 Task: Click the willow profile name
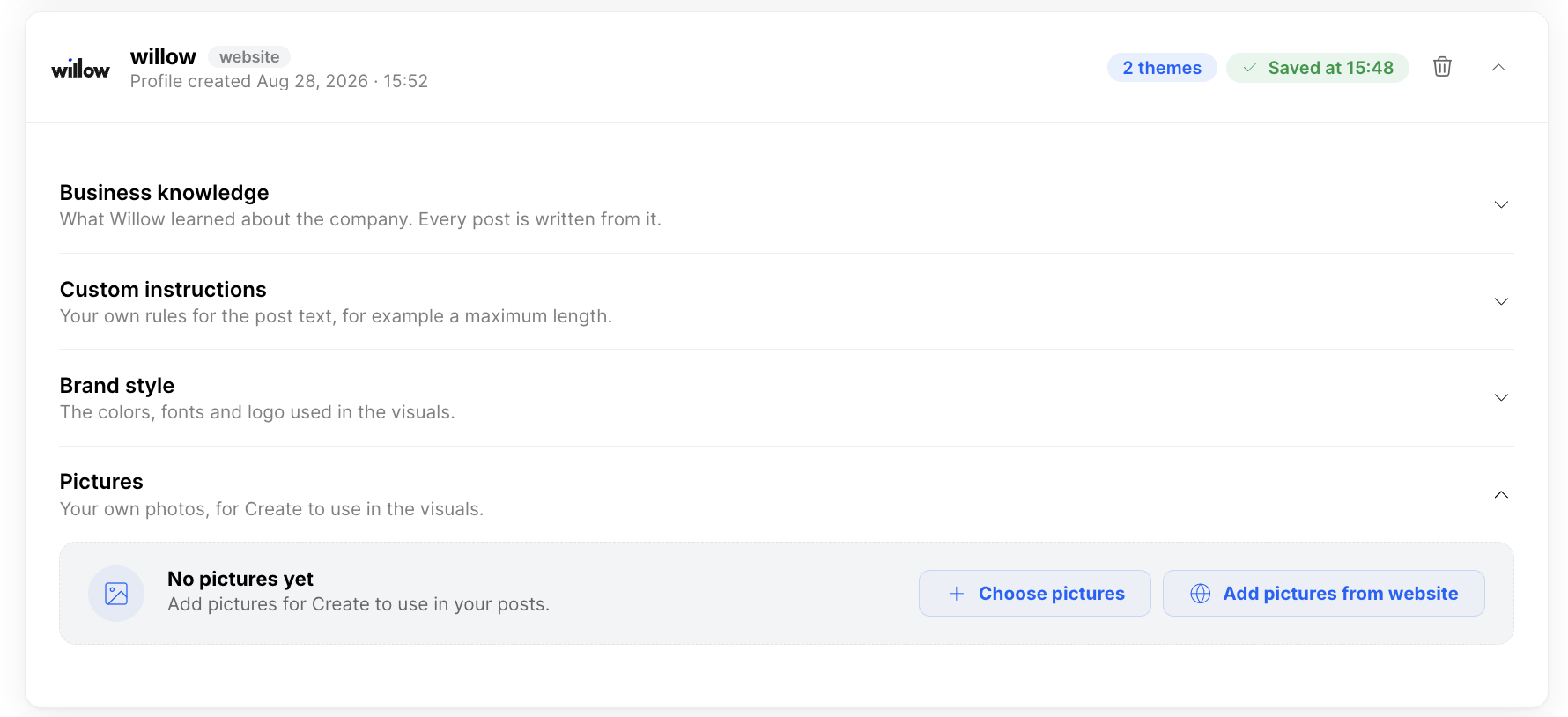click(163, 56)
